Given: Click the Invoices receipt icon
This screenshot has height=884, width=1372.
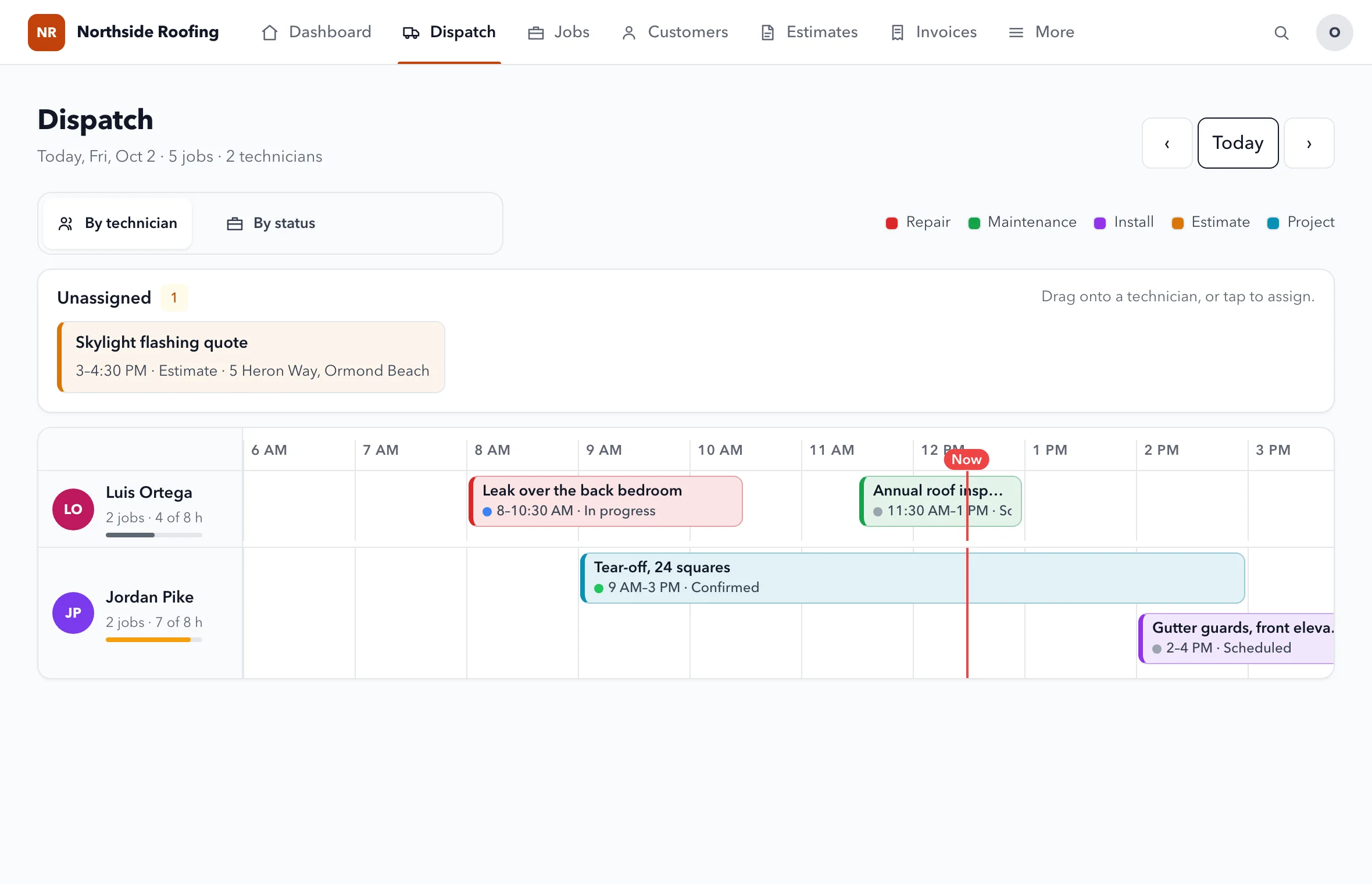Looking at the screenshot, I should click(x=897, y=33).
